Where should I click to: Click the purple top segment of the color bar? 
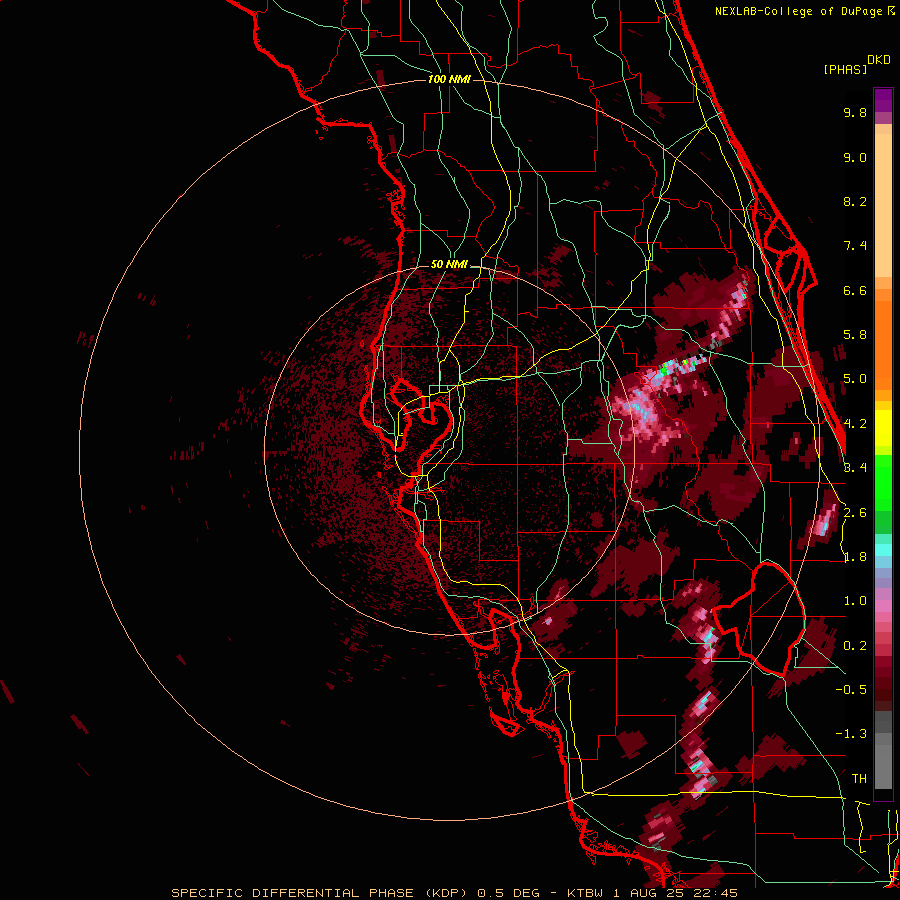click(883, 101)
